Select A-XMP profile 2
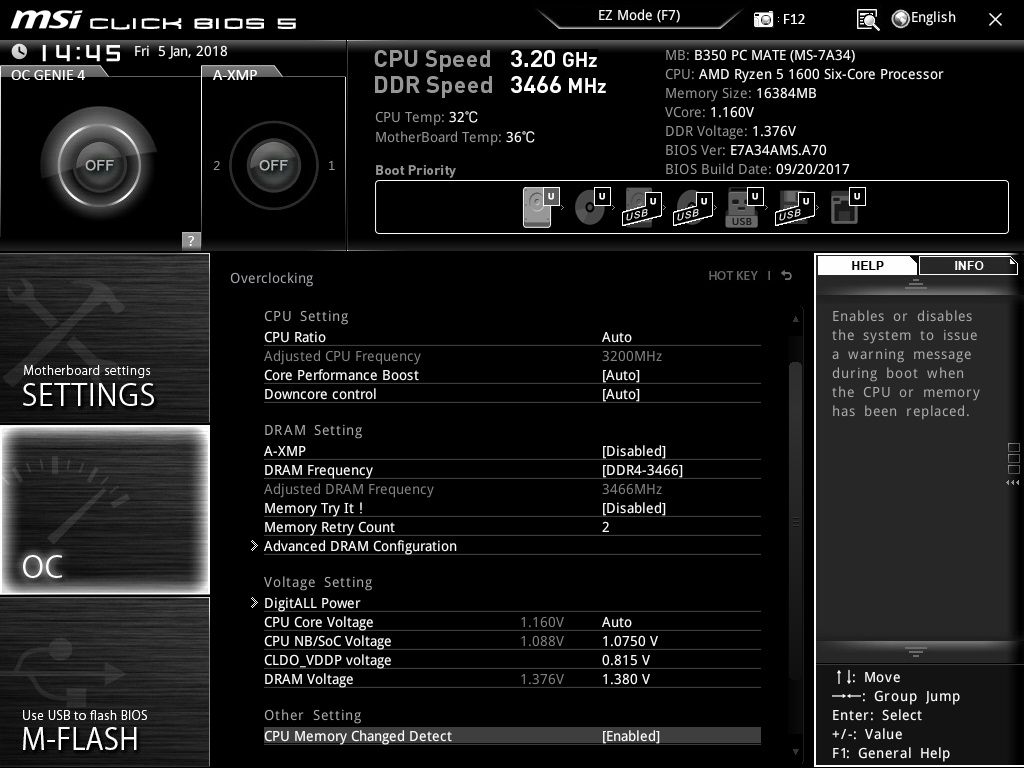Viewport: 1024px width, 768px height. pos(217,166)
